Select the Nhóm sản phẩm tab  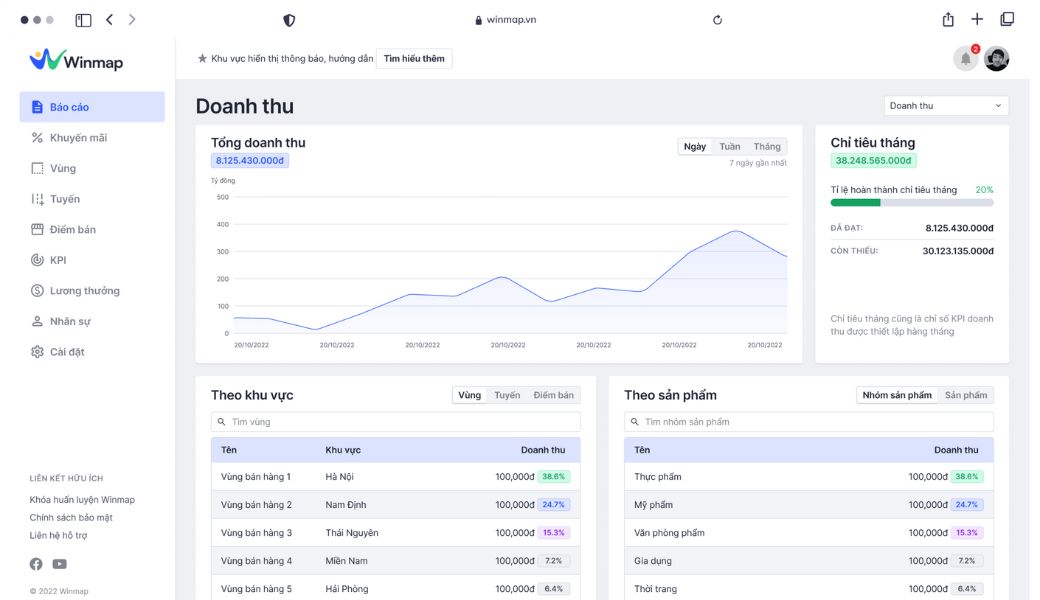click(897, 395)
